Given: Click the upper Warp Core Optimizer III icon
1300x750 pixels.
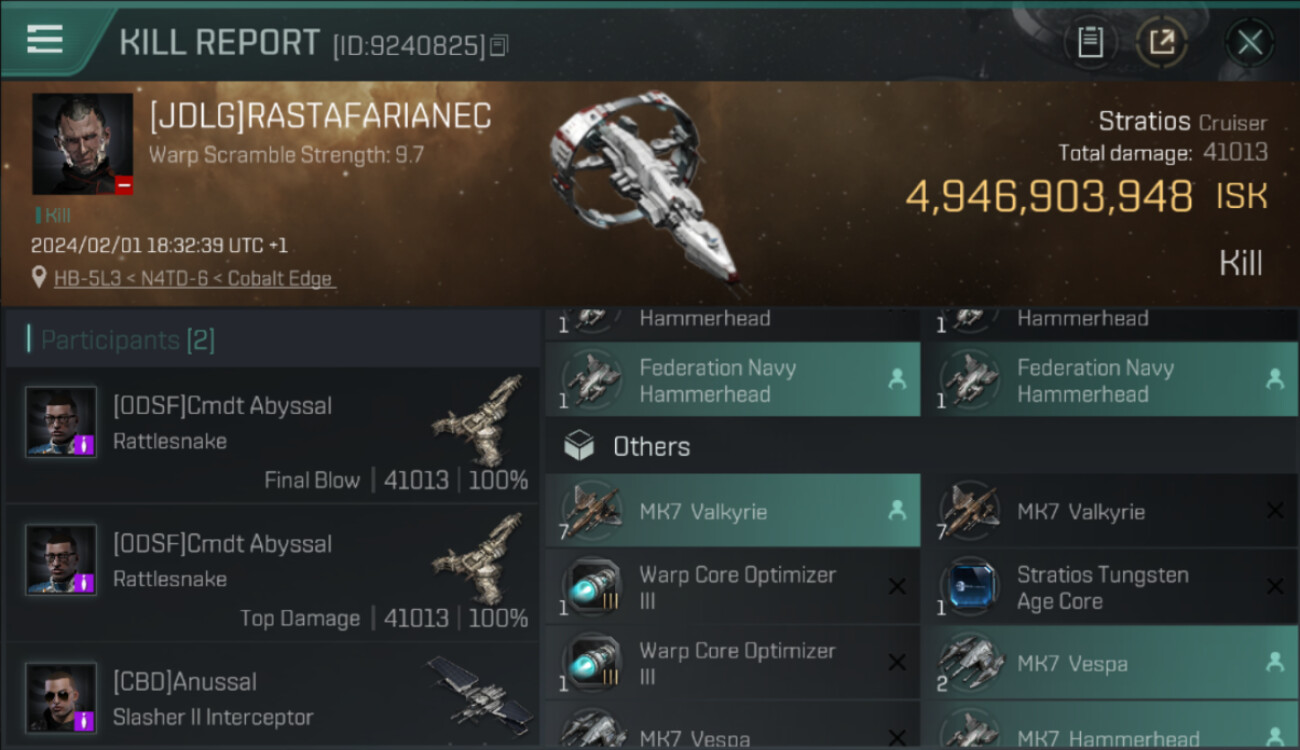Looking at the screenshot, I should click(x=592, y=587).
